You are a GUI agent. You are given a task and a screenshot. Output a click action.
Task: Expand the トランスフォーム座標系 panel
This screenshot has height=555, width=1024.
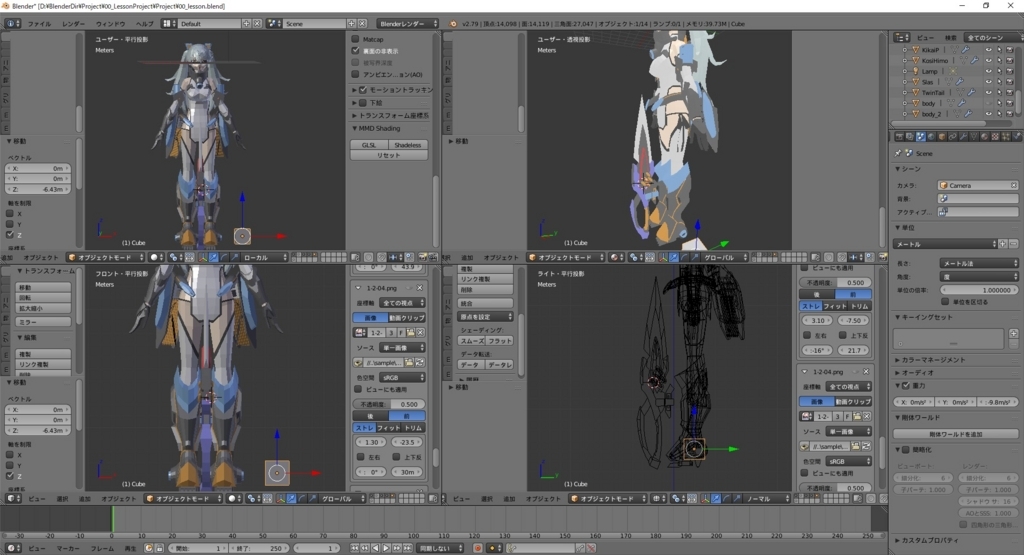pyautogui.click(x=355, y=116)
